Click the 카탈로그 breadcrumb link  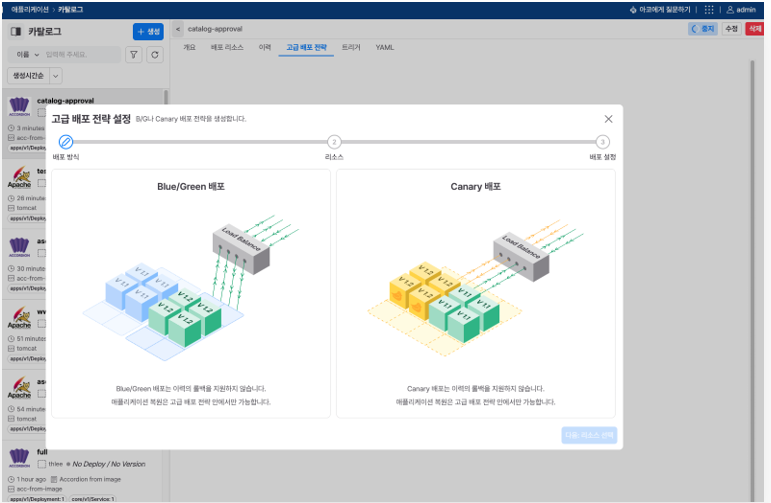pyautogui.click(x=70, y=10)
